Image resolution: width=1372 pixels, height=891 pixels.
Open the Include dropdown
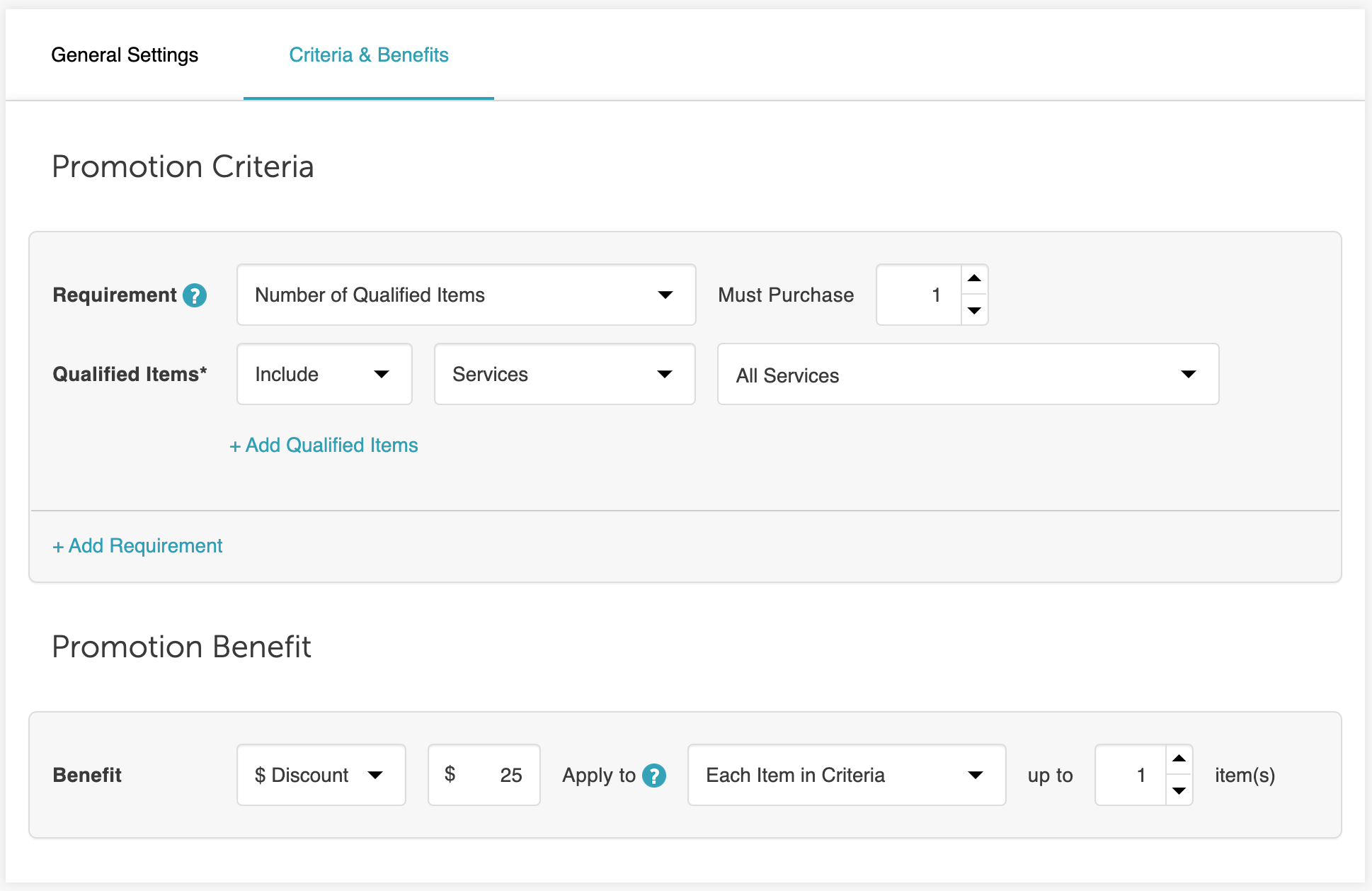pos(324,374)
